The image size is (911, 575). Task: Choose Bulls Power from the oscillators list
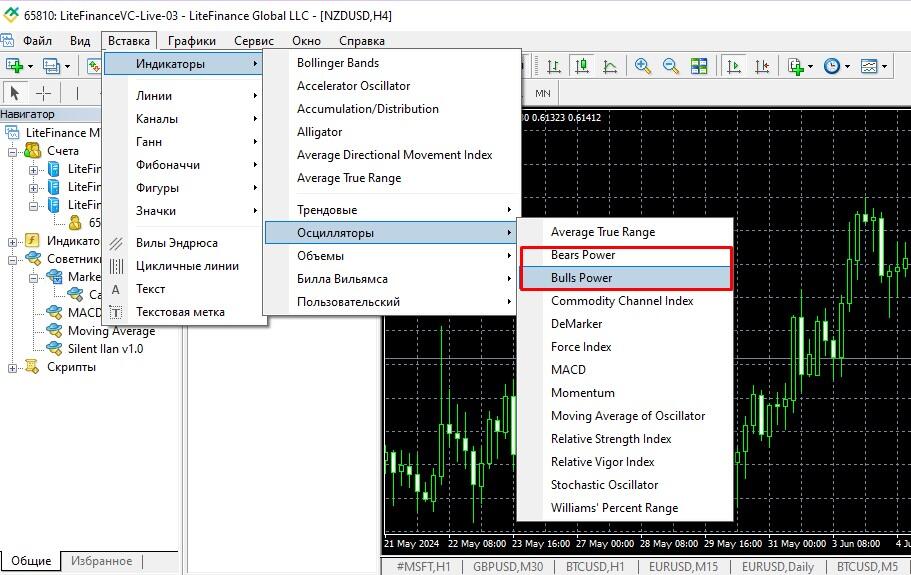point(581,278)
